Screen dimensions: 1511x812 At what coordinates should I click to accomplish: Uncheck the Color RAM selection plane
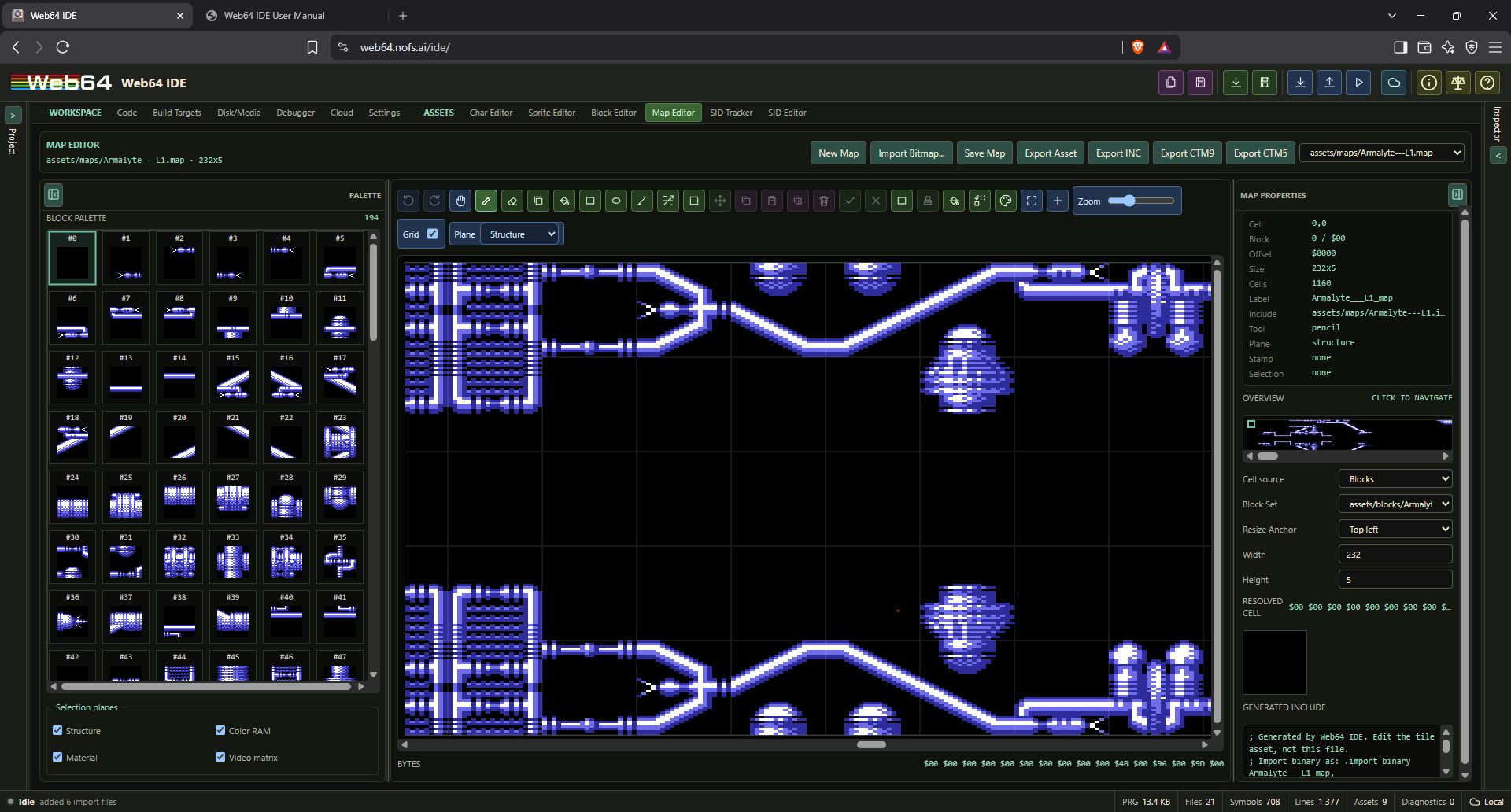coord(220,730)
